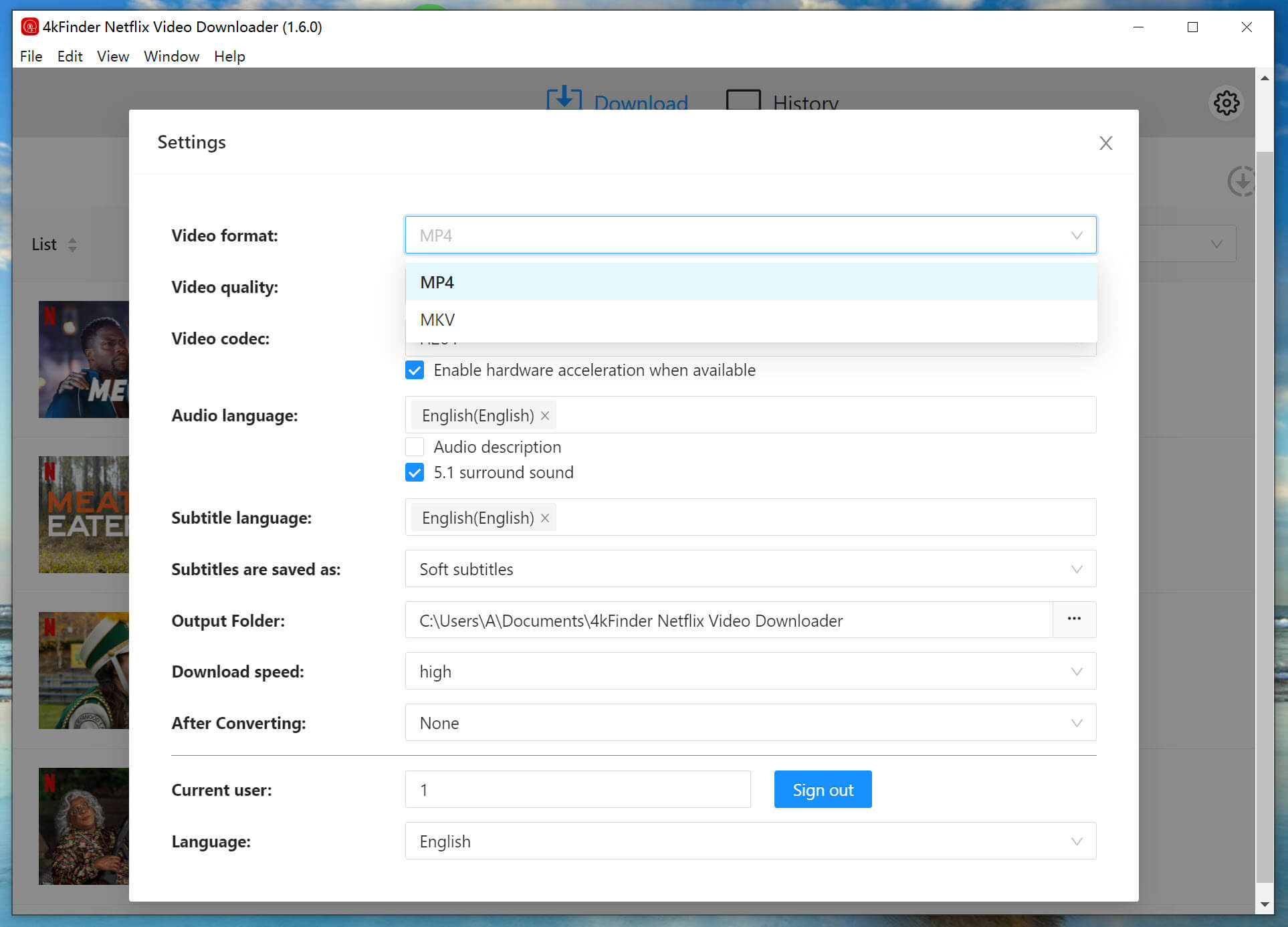Viewport: 1288px width, 927px height.
Task: Toggle the Audio description checkbox
Action: click(x=415, y=446)
